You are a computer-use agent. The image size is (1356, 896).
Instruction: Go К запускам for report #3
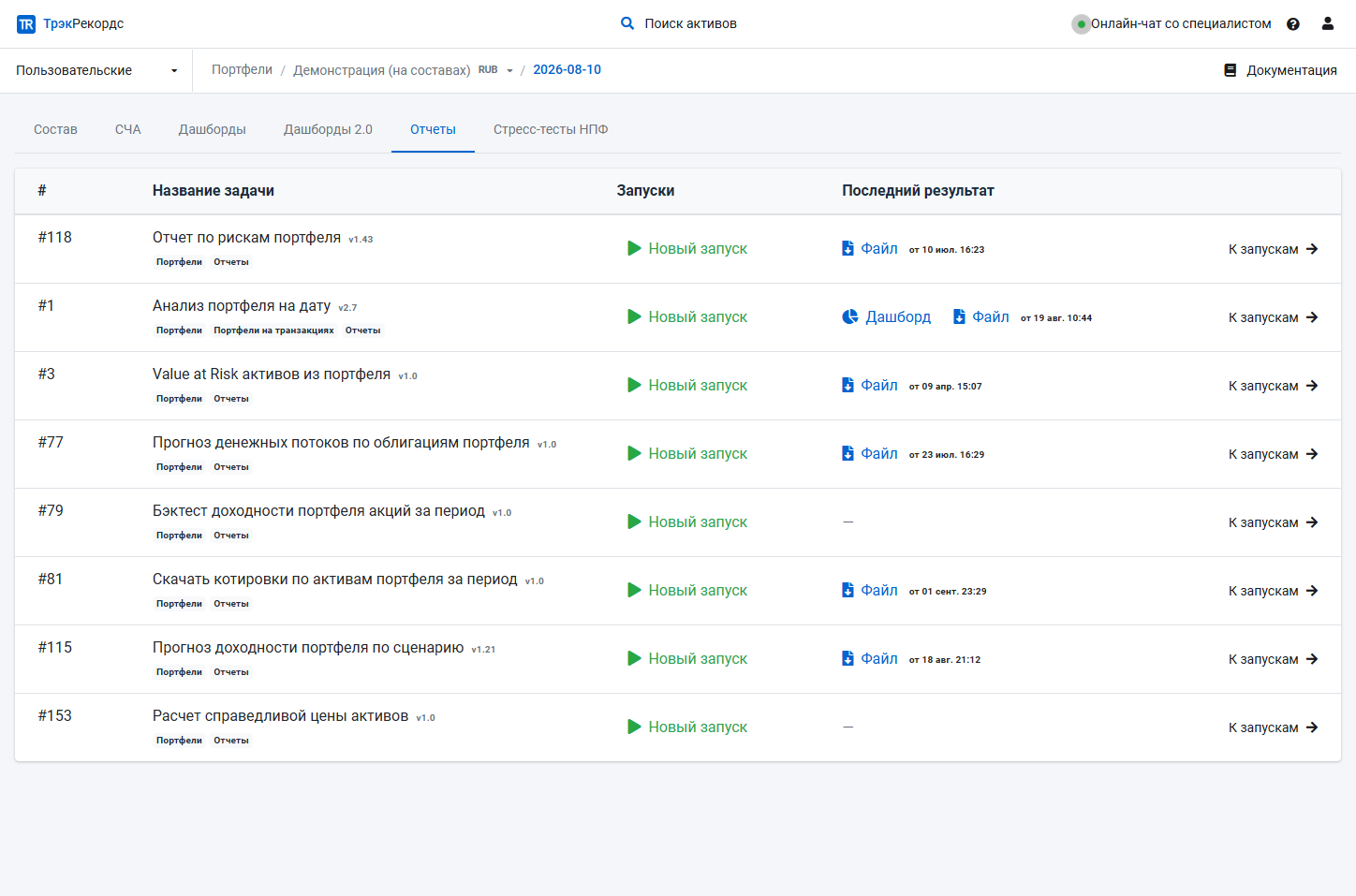1274,386
